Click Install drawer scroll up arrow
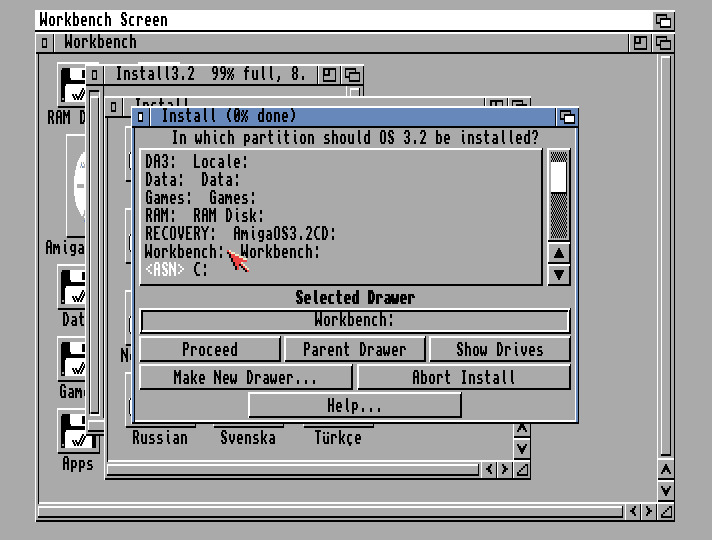The height and width of the screenshot is (540, 712). [522, 429]
